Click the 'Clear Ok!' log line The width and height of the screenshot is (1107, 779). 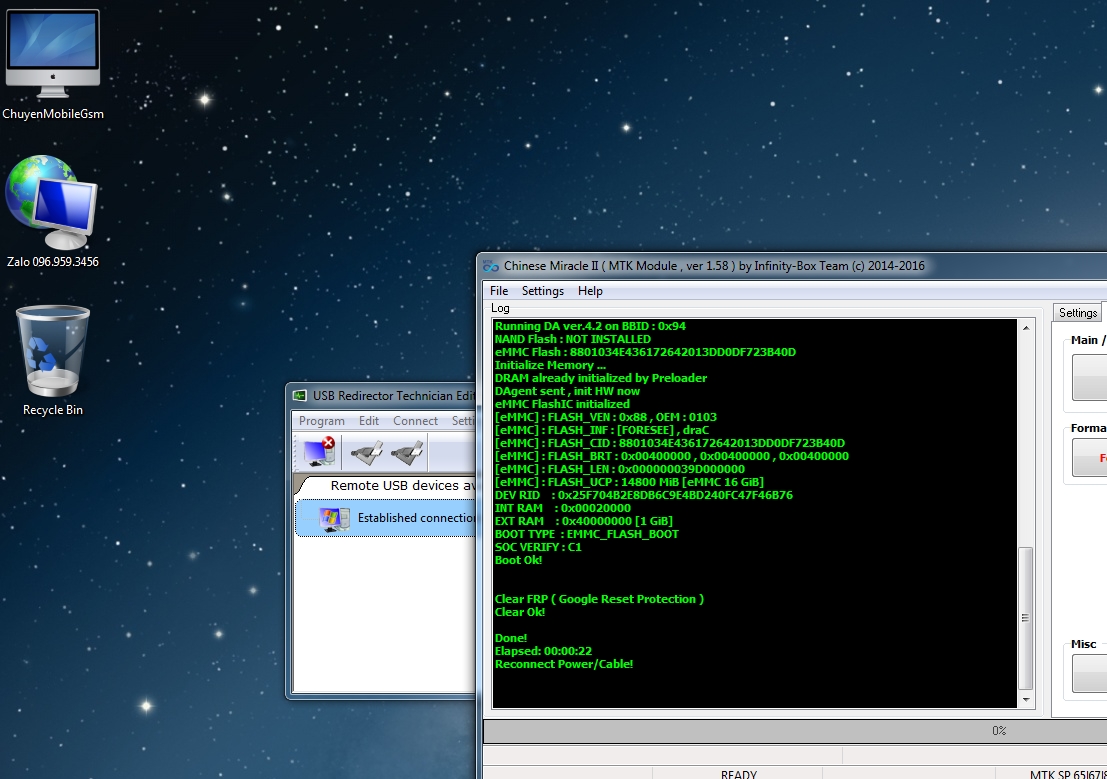coord(520,612)
